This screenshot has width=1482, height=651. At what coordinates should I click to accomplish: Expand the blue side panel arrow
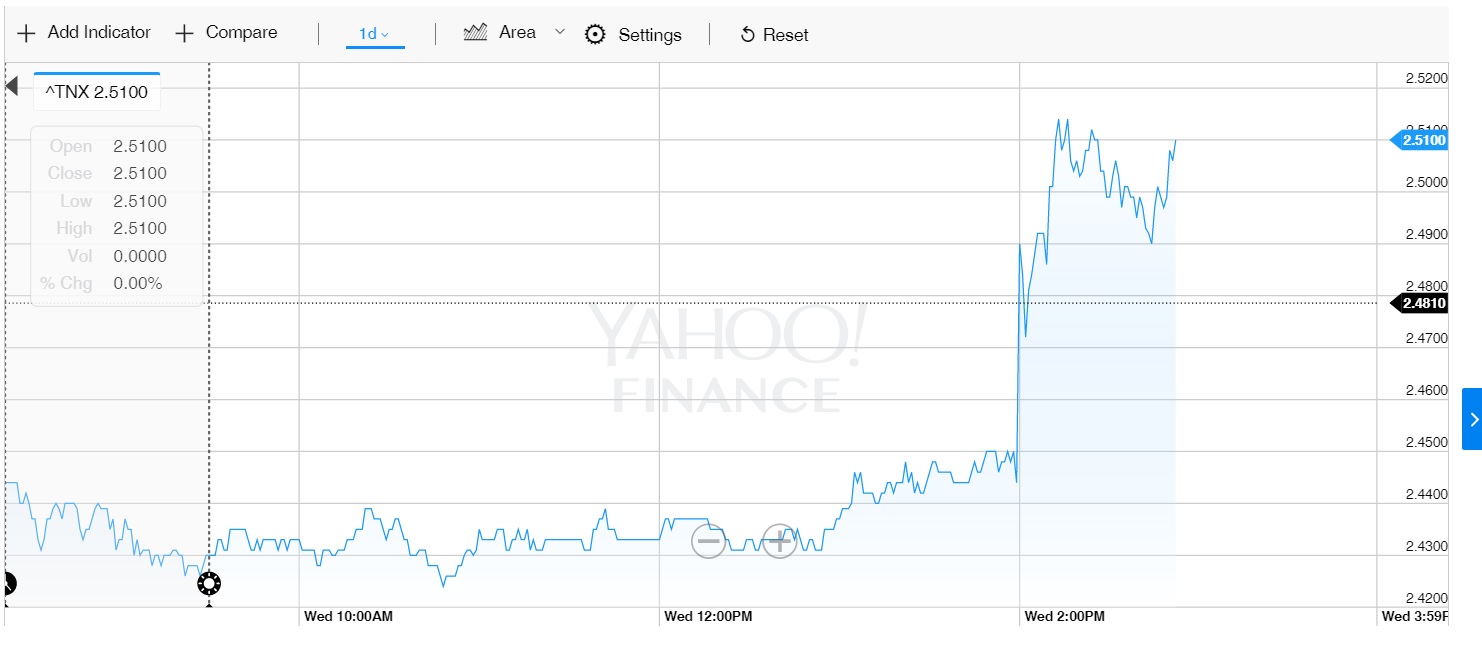1472,419
